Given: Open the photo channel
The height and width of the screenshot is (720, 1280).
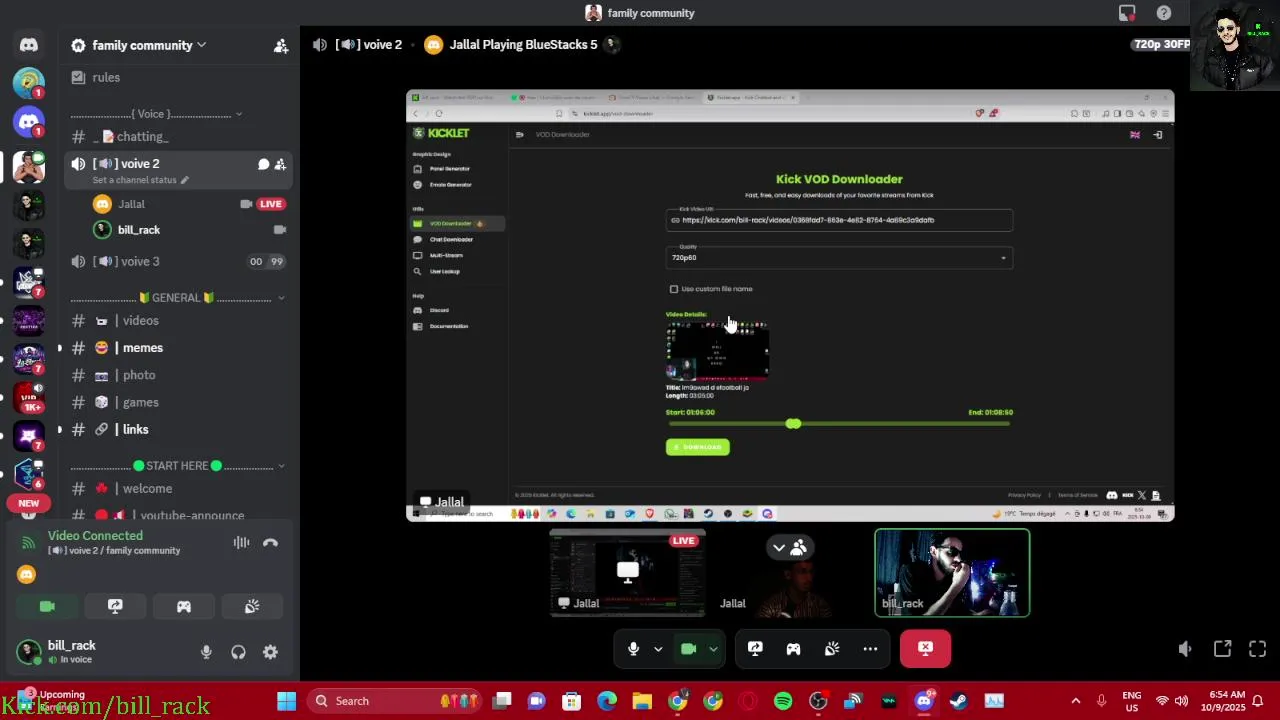Looking at the screenshot, I should (178, 375).
